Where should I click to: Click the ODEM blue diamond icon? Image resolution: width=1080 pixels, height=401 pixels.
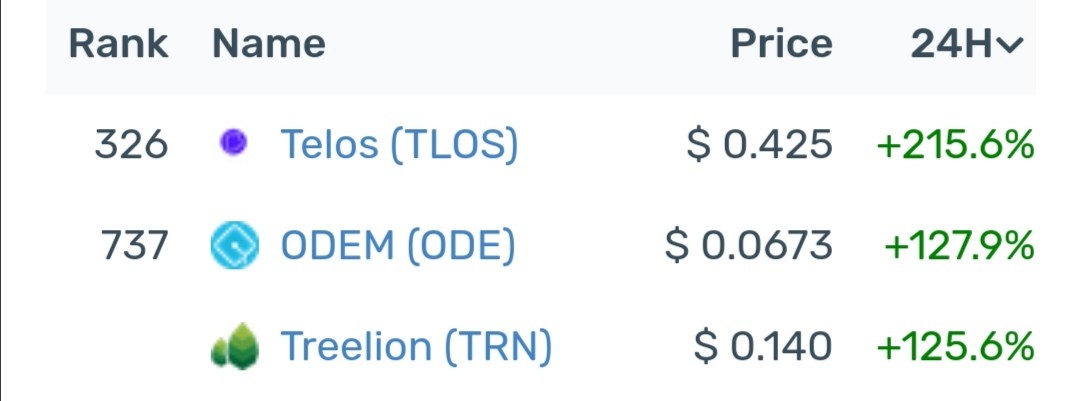point(235,245)
